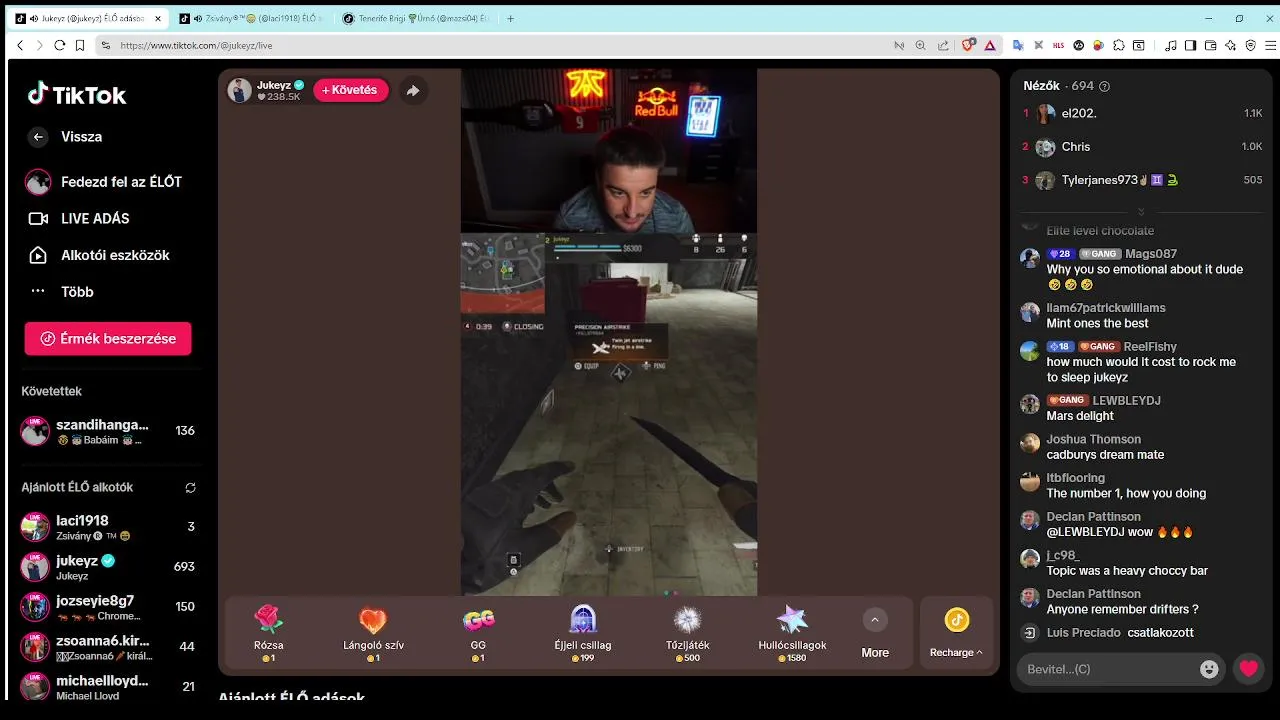Image resolution: width=1280 pixels, height=720 pixels.
Task: Open Brave Shields icon
Action: click(x=968, y=45)
